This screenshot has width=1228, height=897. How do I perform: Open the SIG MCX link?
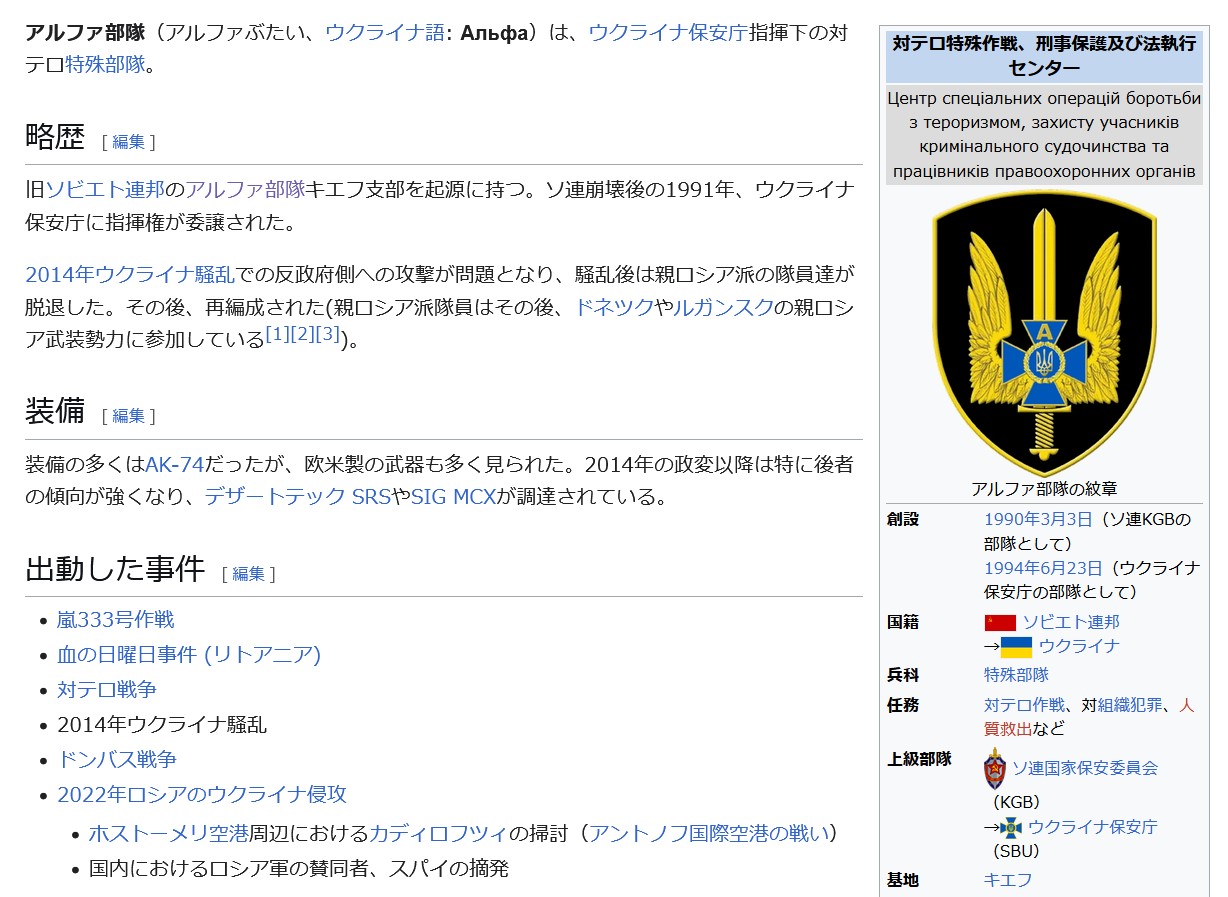click(x=453, y=497)
